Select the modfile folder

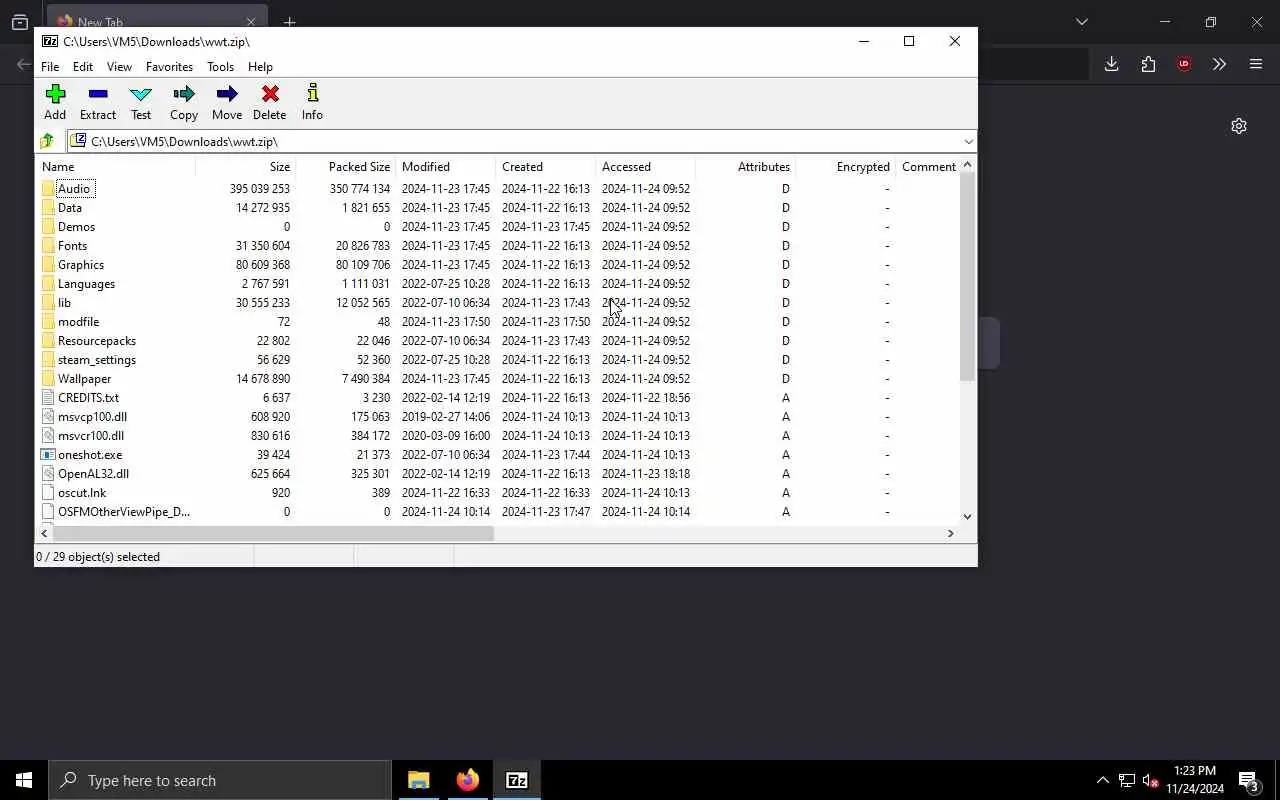[x=78, y=321]
